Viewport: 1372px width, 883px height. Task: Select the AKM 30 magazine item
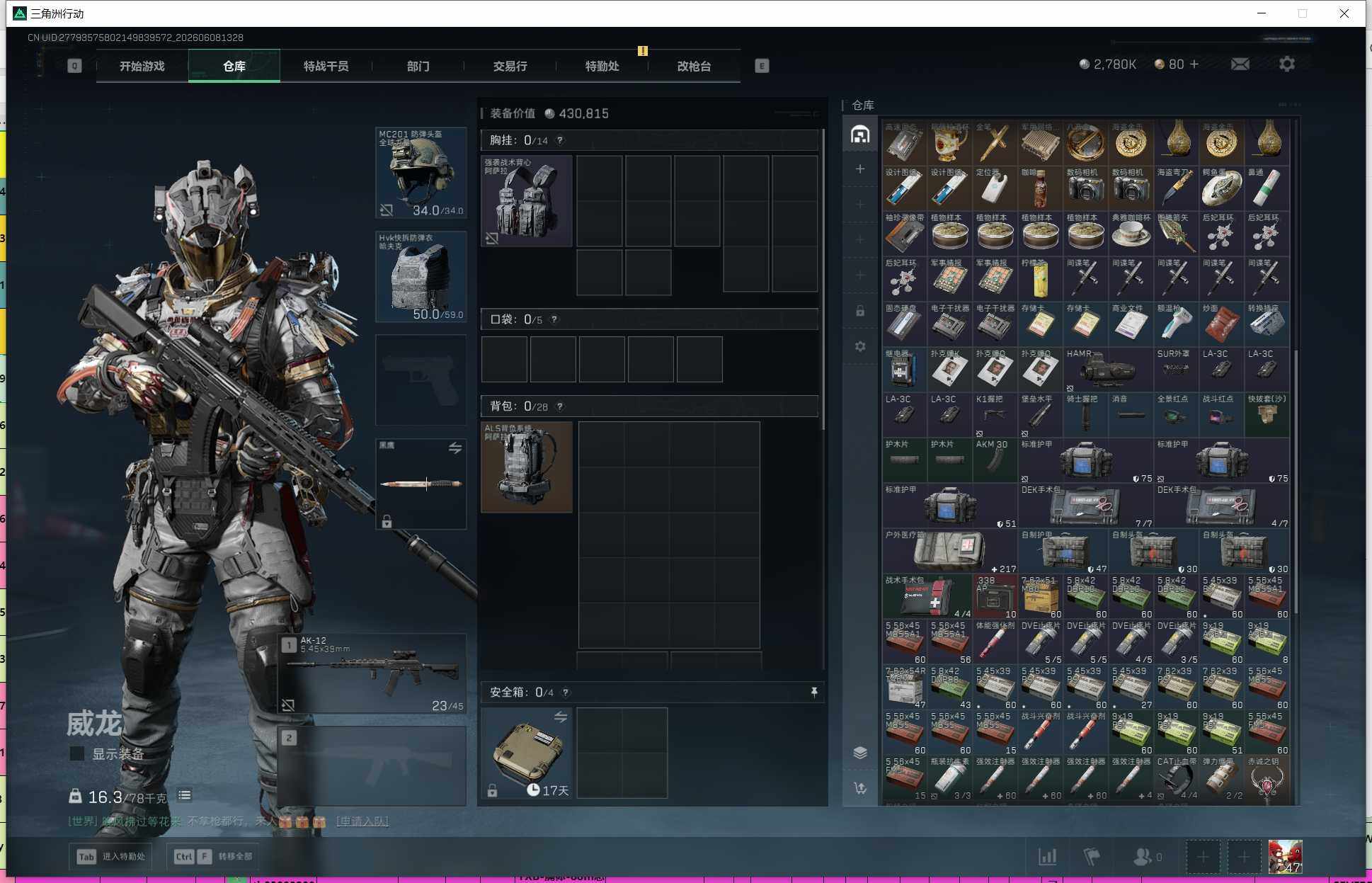(995, 460)
